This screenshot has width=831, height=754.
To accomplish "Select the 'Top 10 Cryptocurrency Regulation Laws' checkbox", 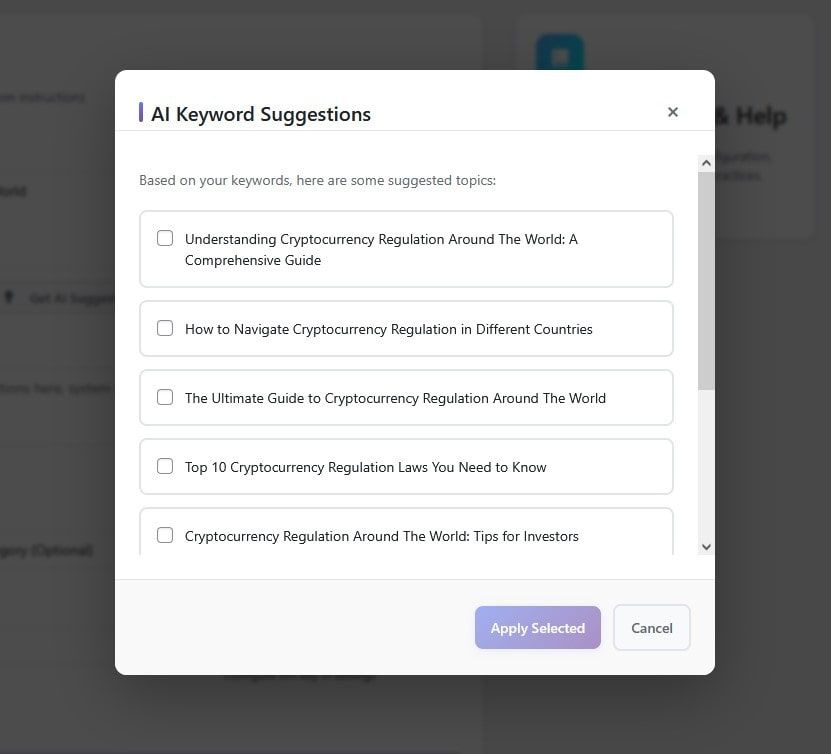I will [165, 466].
